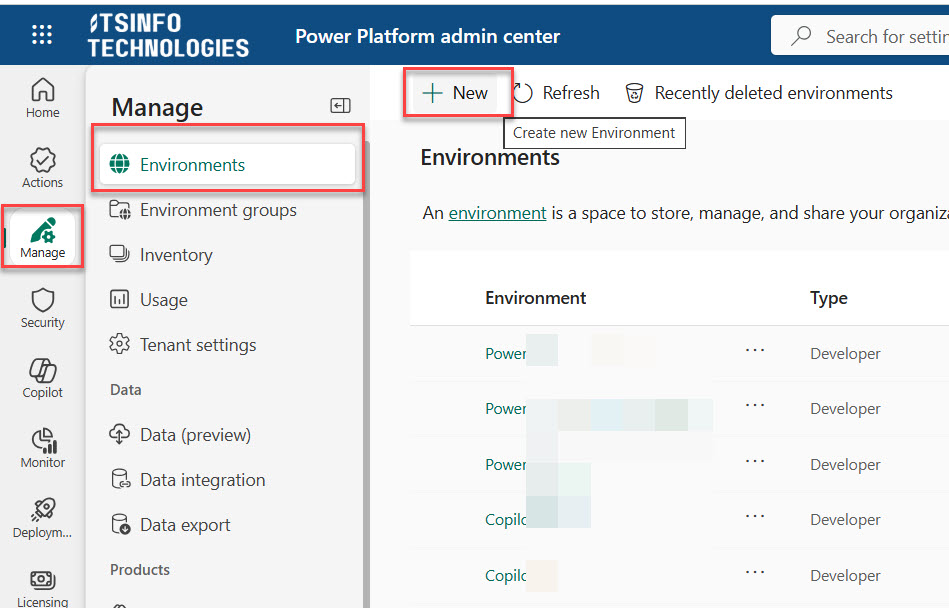Screen dimensions: 949x608
Task: Open the app launcher waffle icon
Action: pos(42,34)
